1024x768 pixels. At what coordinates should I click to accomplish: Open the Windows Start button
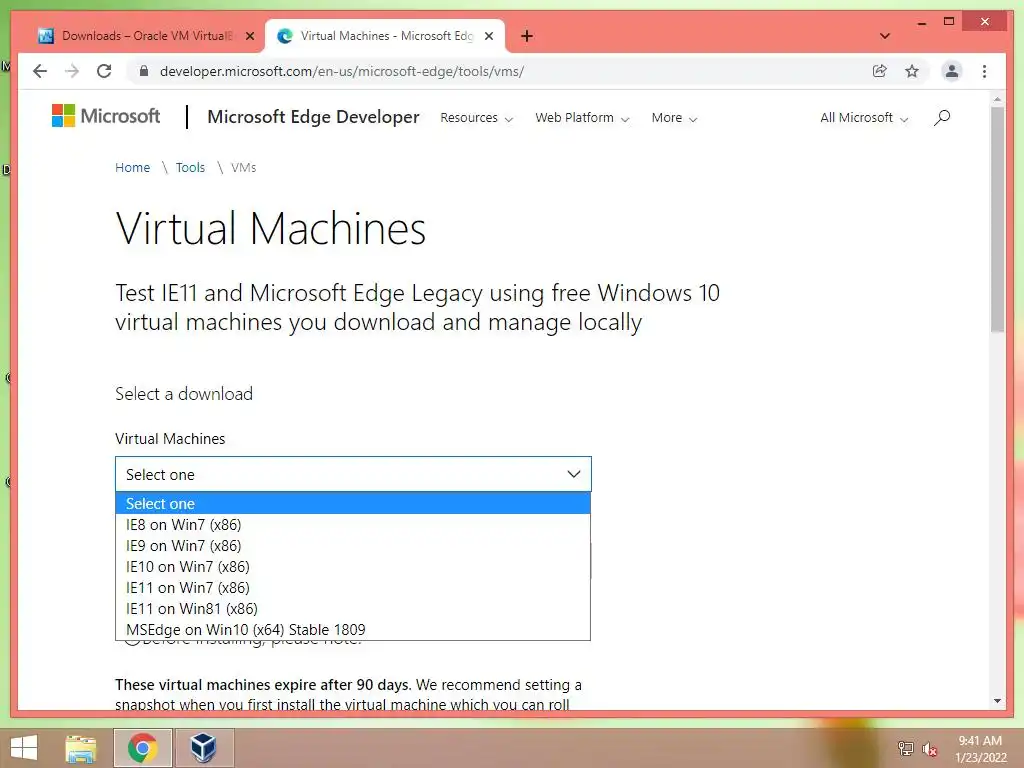pyautogui.click(x=24, y=748)
